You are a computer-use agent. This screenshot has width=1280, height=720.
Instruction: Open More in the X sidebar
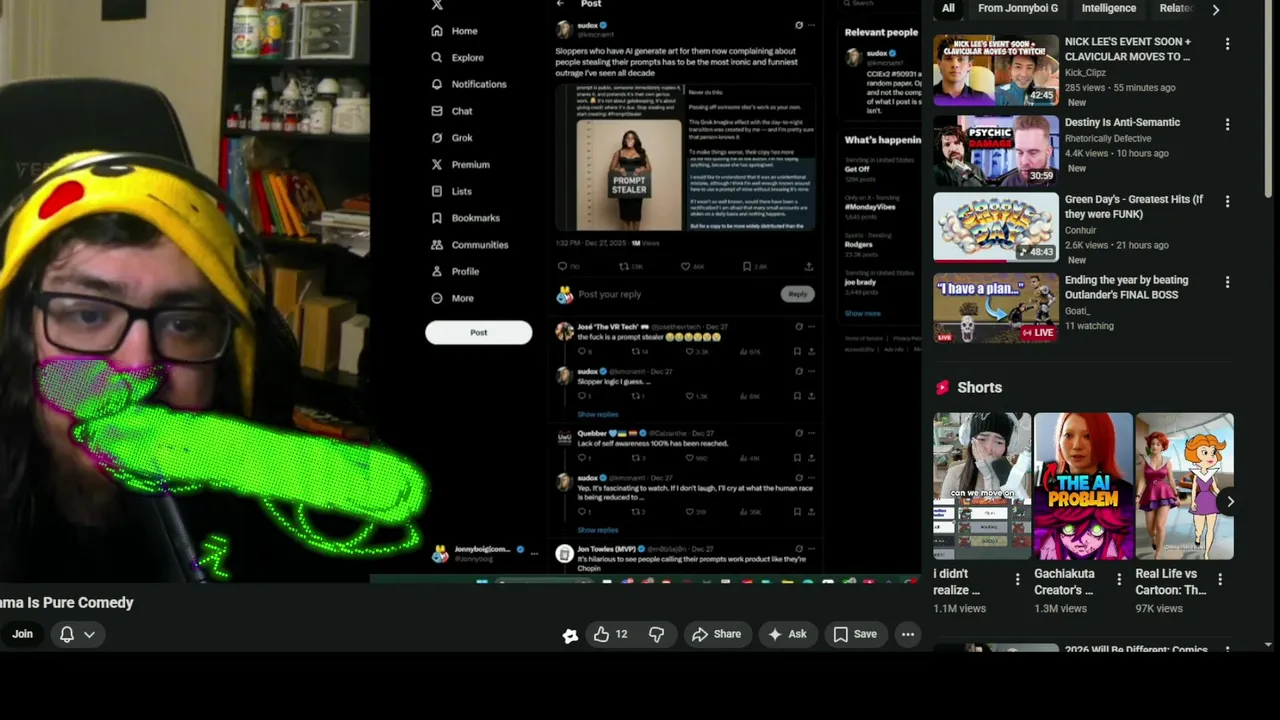452,298
